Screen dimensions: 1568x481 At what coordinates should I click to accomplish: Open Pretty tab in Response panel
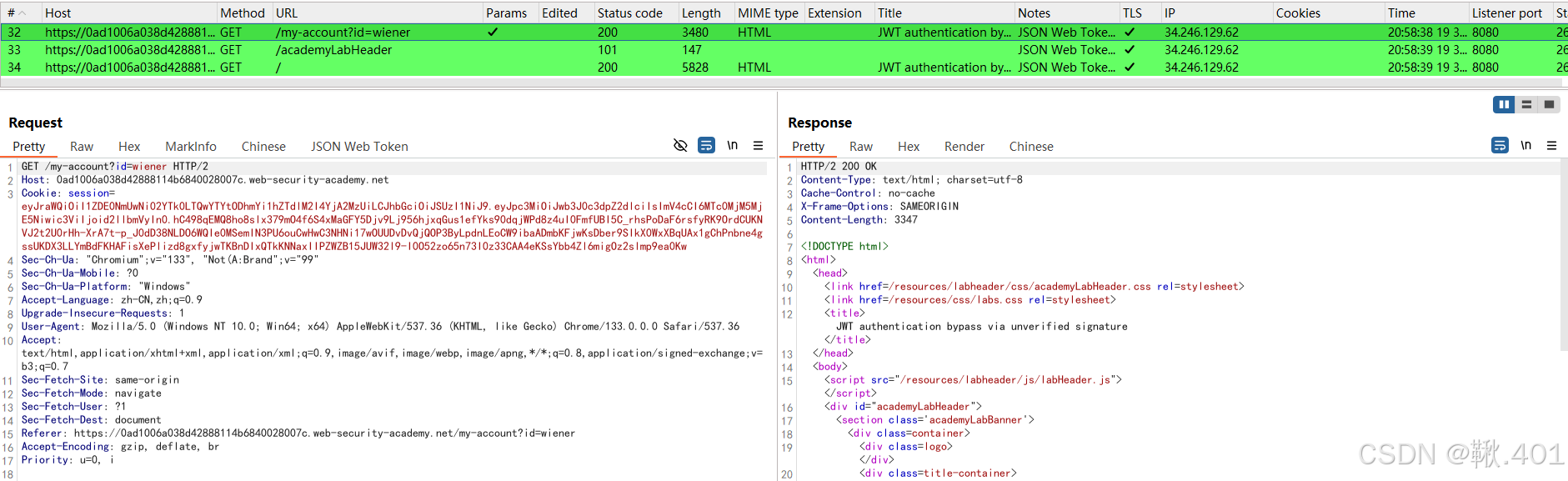coord(809,146)
